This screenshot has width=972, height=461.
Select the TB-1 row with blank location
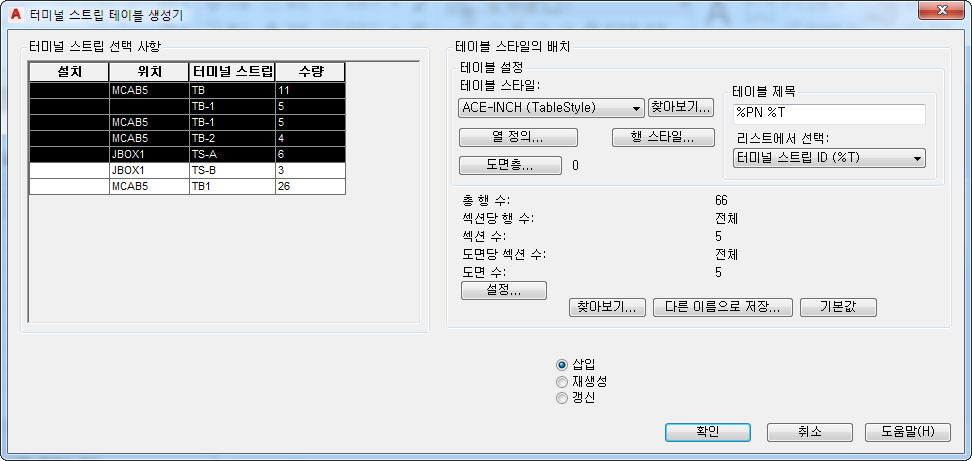coord(187,106)
